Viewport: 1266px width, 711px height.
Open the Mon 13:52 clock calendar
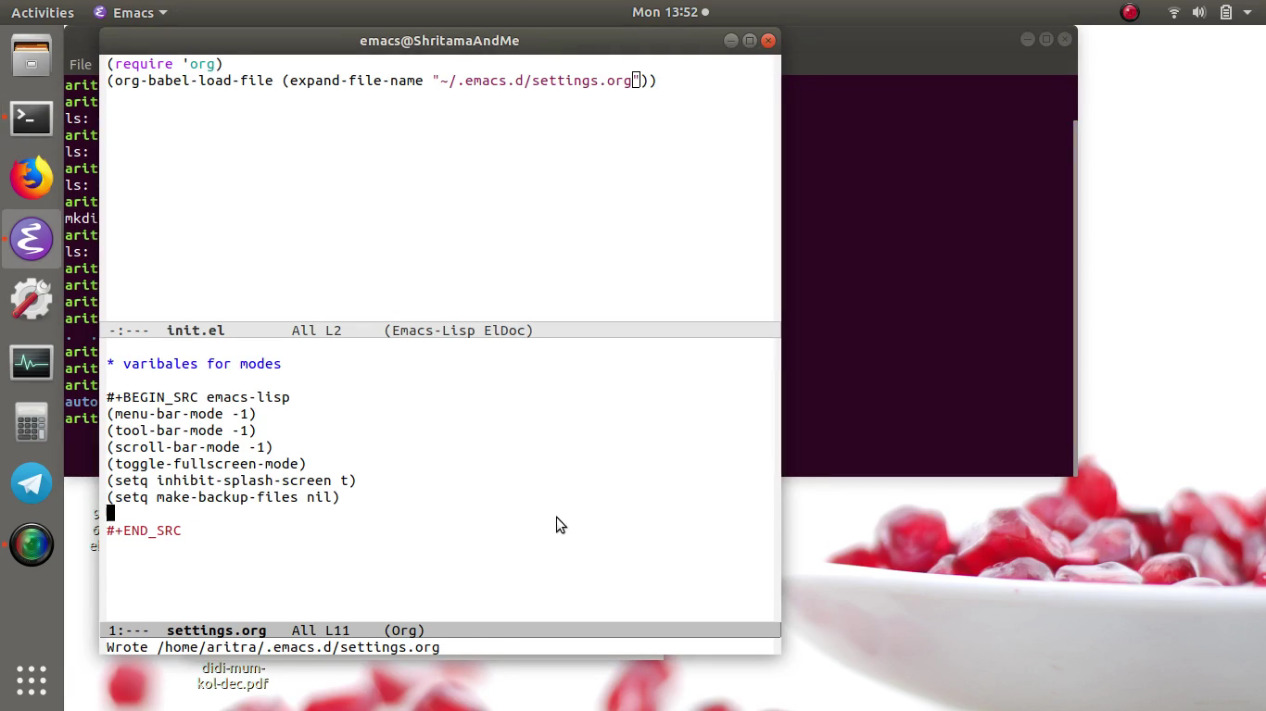(670, 13)
